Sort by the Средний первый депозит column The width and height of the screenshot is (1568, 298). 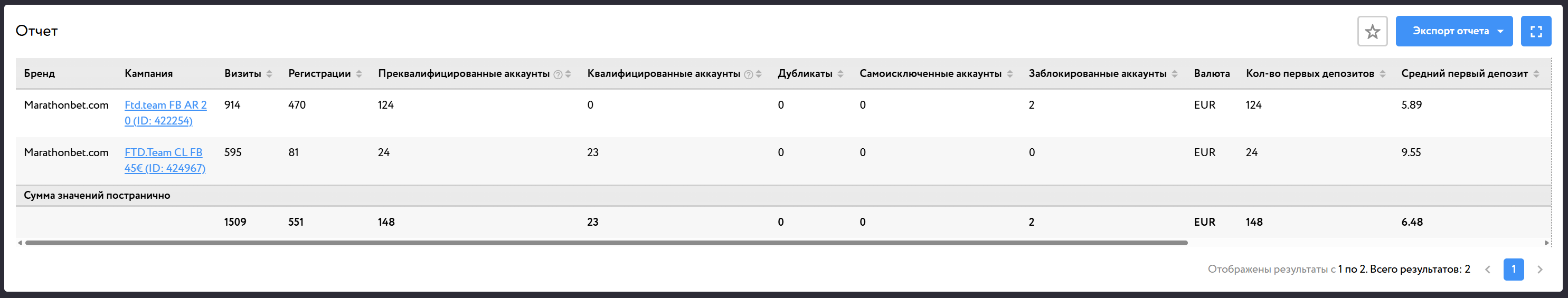pos(1536,74)
